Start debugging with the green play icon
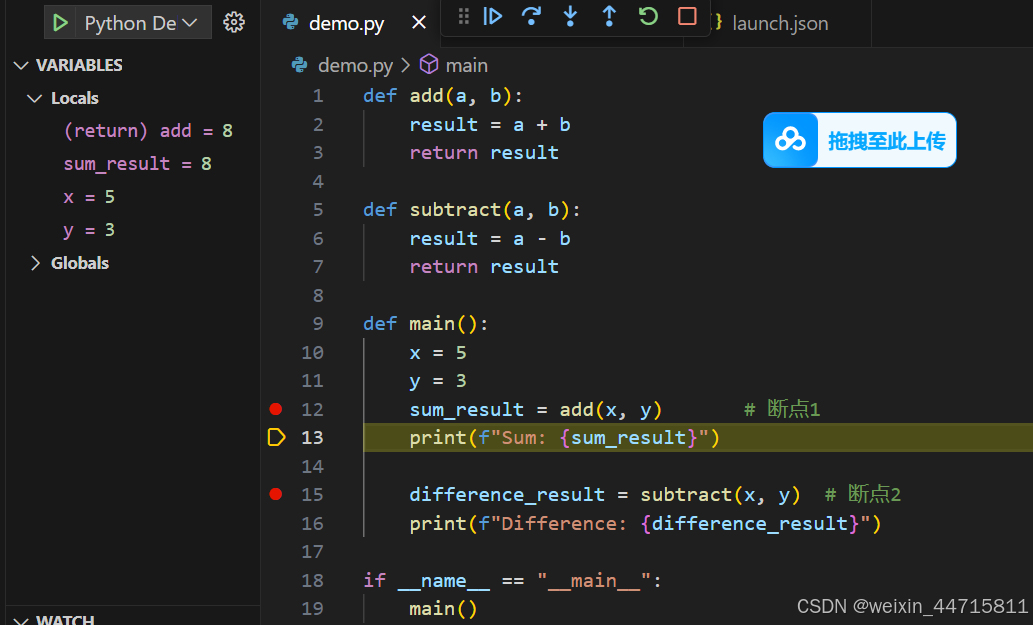Image resolution: width=1033 pixels, height=625 pixels. click(x=58, y=21)
